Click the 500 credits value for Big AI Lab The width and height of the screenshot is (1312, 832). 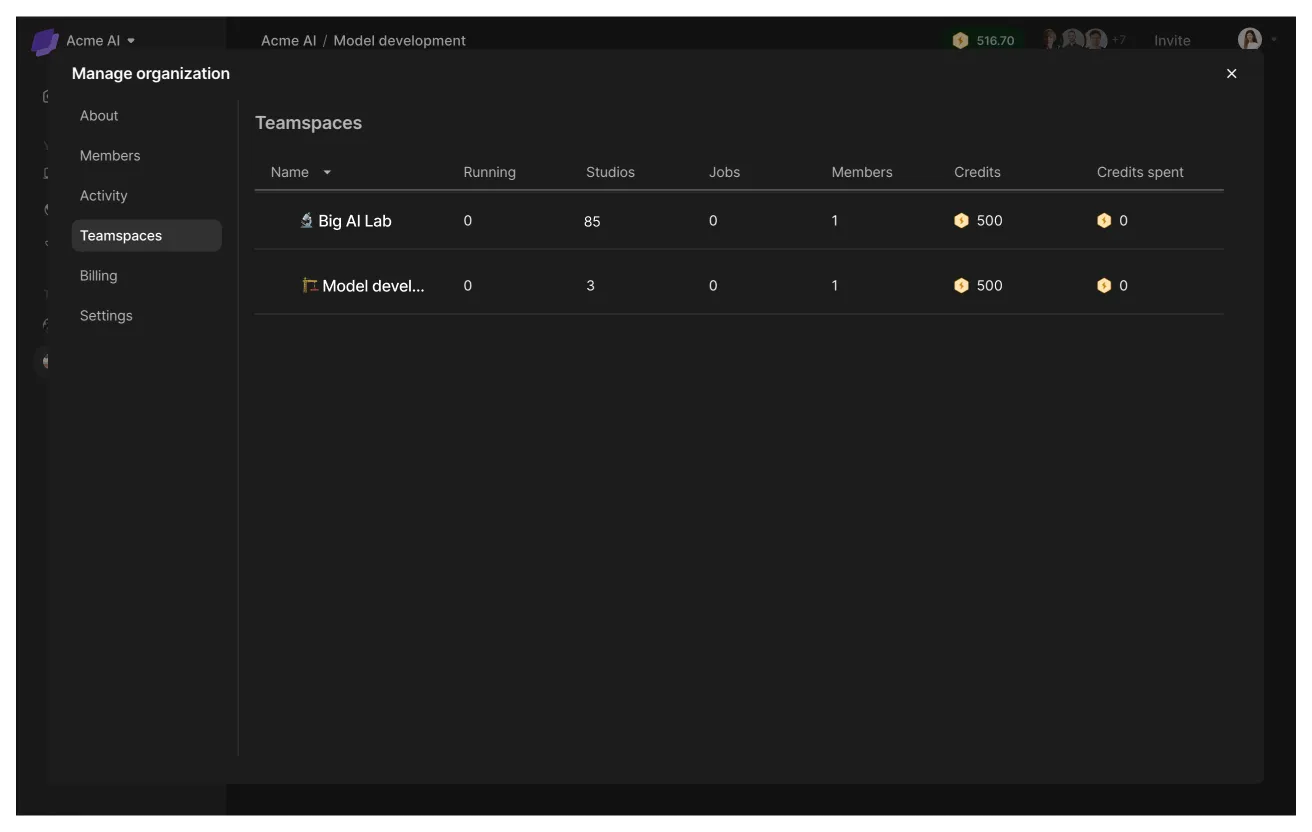[989, 221]
